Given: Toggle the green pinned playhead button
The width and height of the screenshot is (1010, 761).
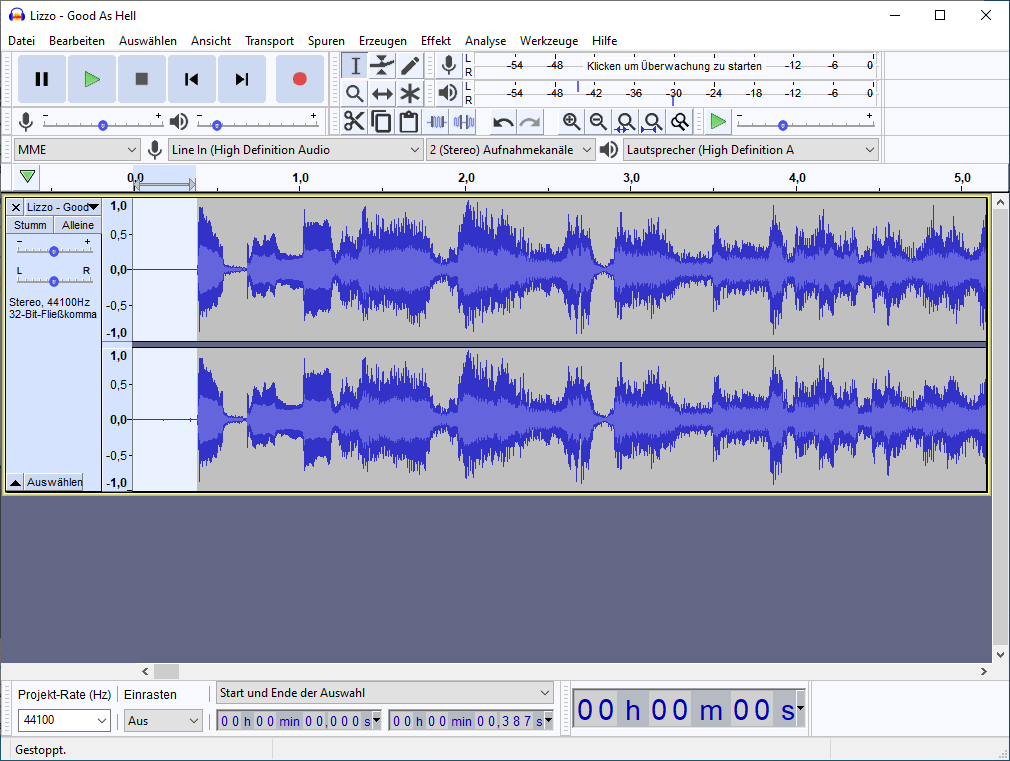Looking at the screenshot, I should click(28, 177).
